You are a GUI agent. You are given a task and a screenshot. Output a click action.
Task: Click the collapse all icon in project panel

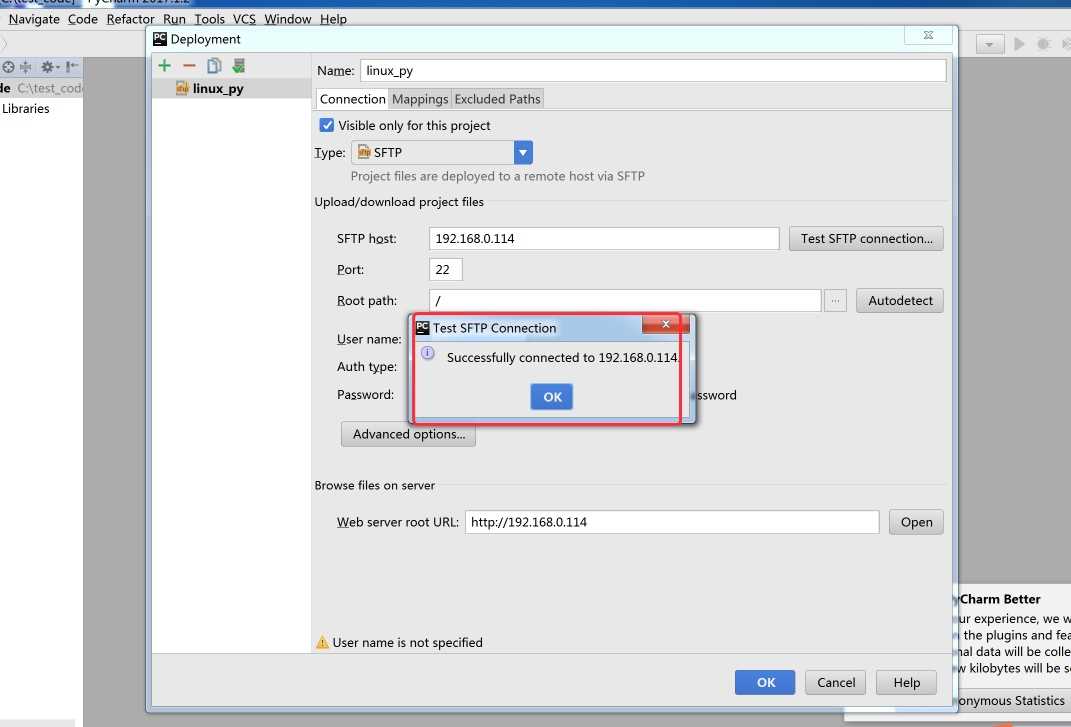(x=26, y=67)
